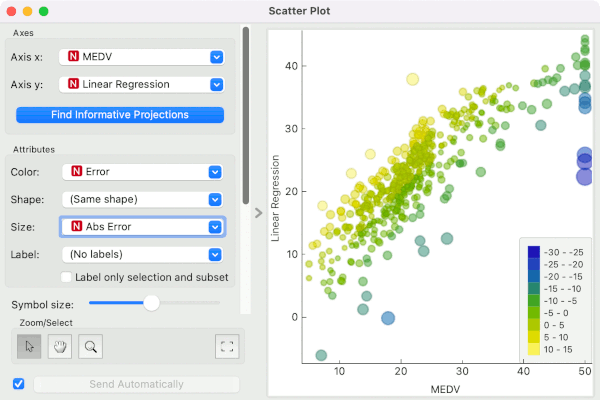Reset view with the fit-to-frame icon
Image resolution: width=600 pixels, height=400 pixels.
pos(227,346)
